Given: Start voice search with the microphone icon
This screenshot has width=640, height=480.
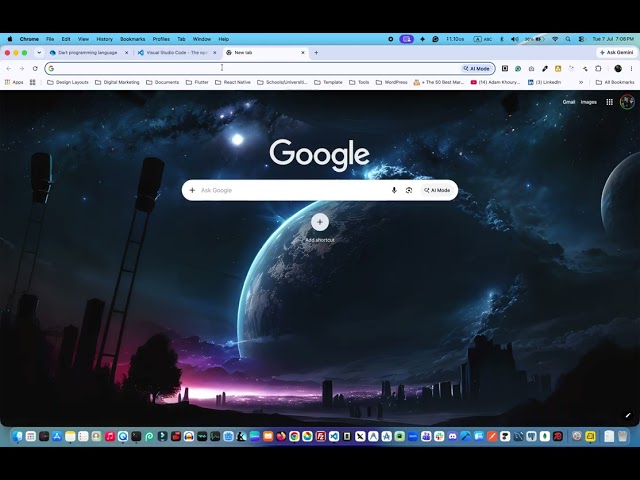Looking at the screenshot, I should click(x=394, y=190).
